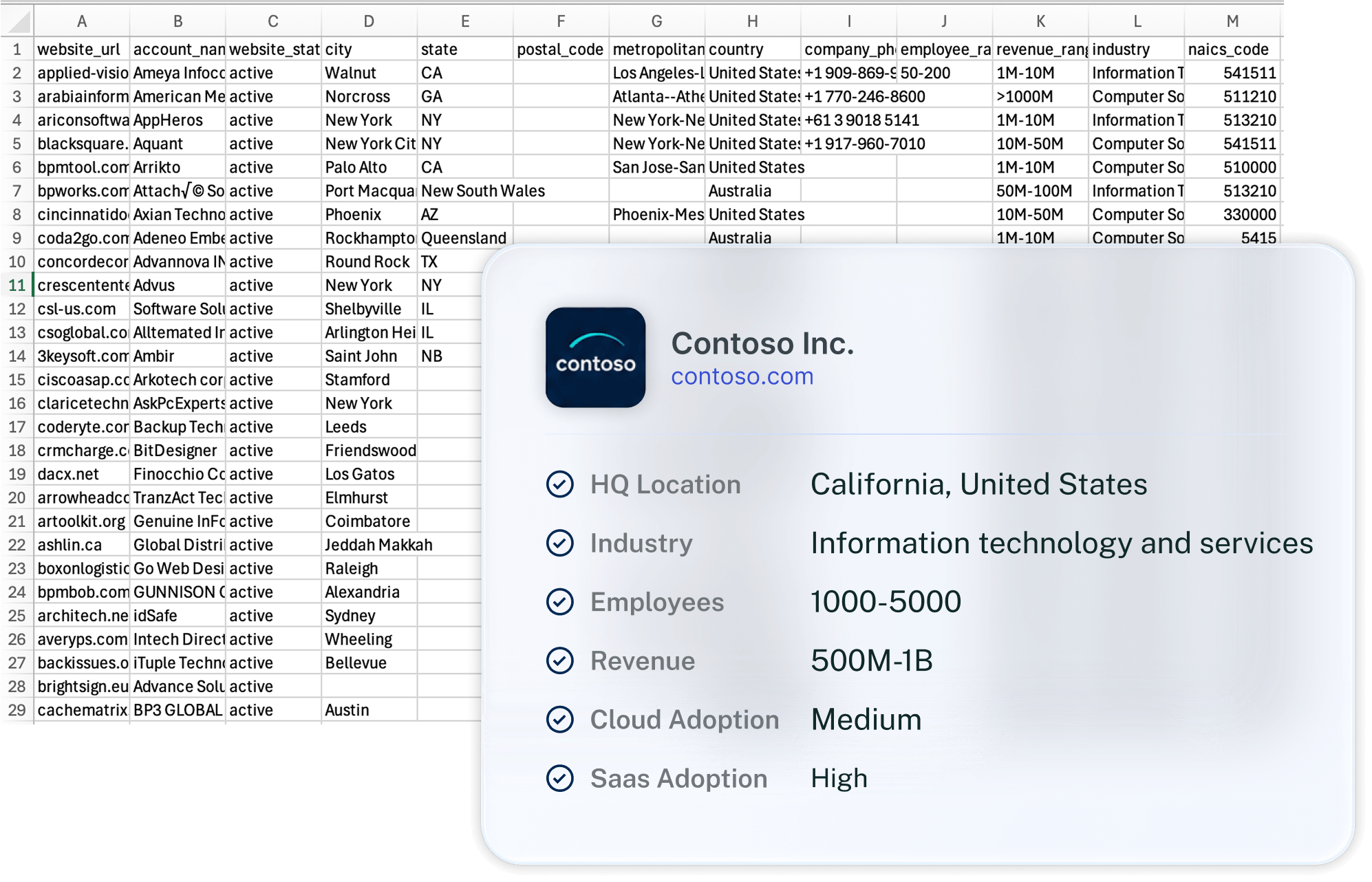Select cell with 'website_url' header

(x=82, y=50)
